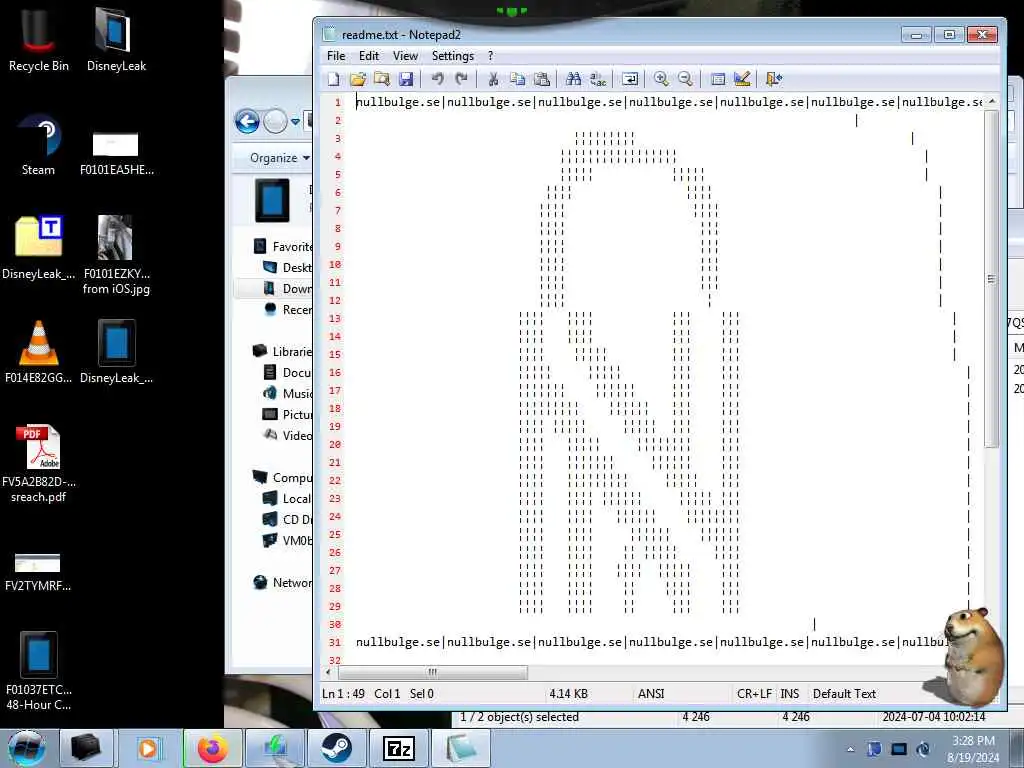
Task: Toggle word wrap toolbar icon
Action: [630, 80]
